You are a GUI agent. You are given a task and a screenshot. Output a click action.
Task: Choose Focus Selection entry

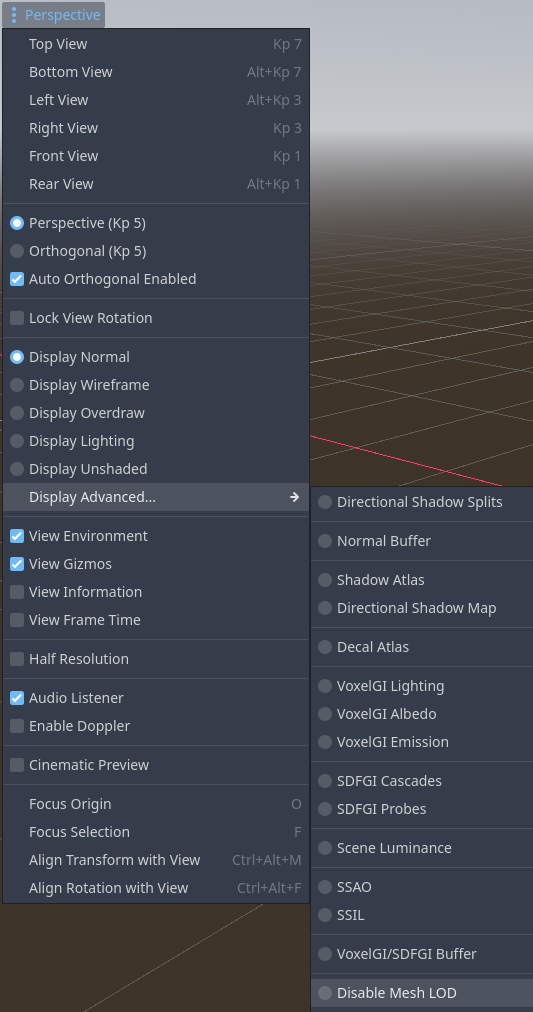pyautogui.click(x=156, y=831)
